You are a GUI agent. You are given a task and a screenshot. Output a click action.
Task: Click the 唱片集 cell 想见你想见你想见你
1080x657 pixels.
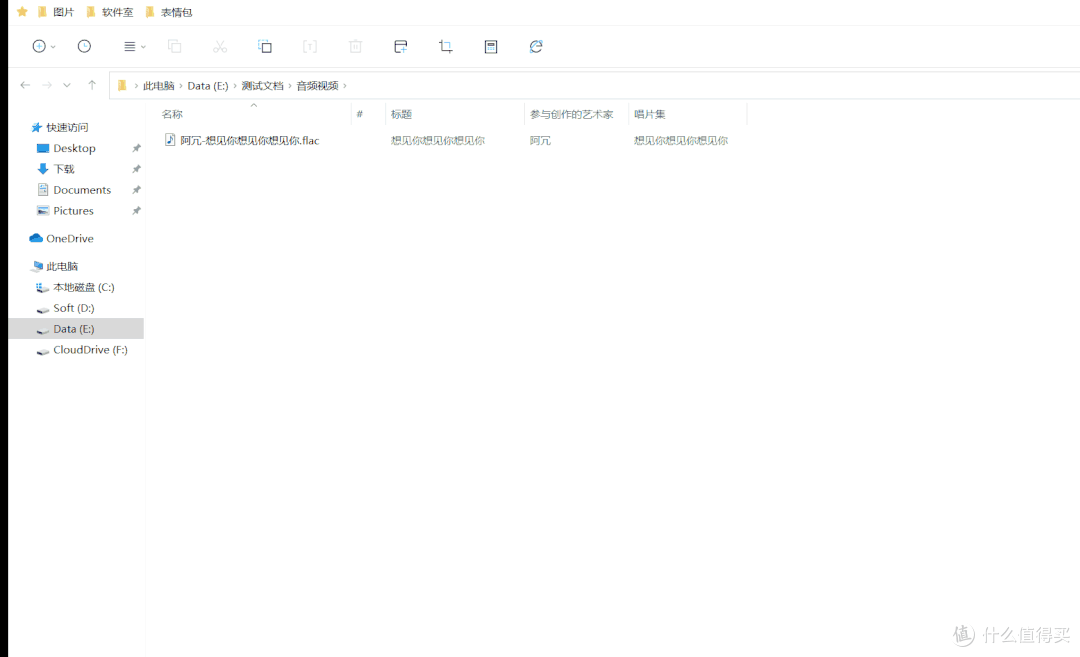point(681,140)
